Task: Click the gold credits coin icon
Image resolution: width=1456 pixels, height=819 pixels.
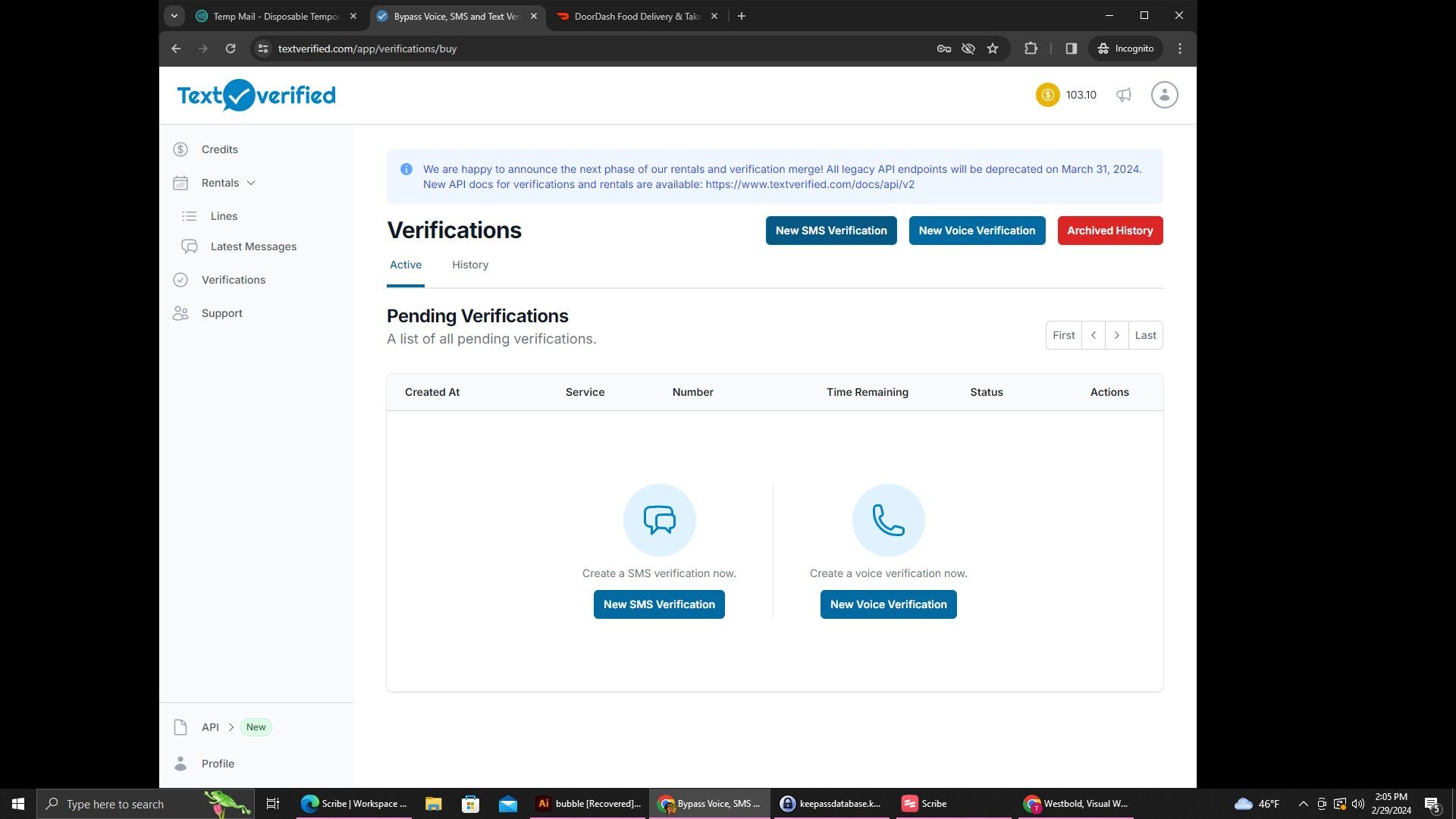Action: tap(1047, 95)
